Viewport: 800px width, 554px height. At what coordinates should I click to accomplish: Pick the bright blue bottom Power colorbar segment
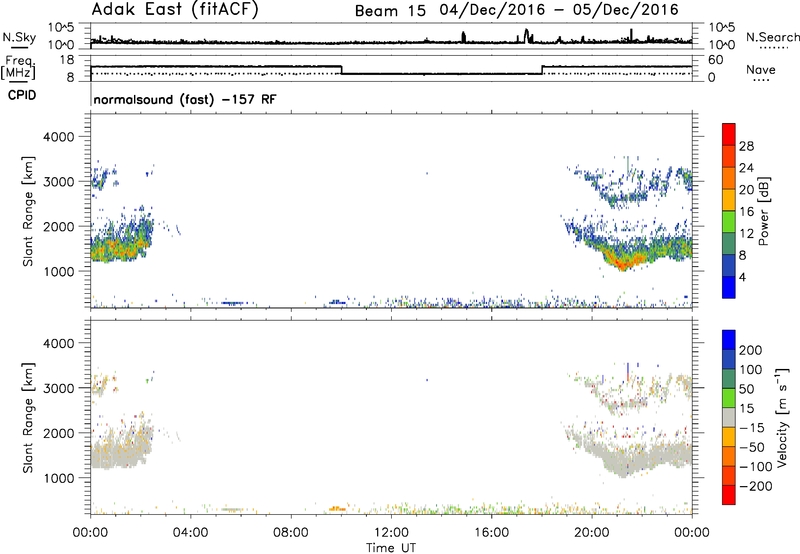point(729,287)
